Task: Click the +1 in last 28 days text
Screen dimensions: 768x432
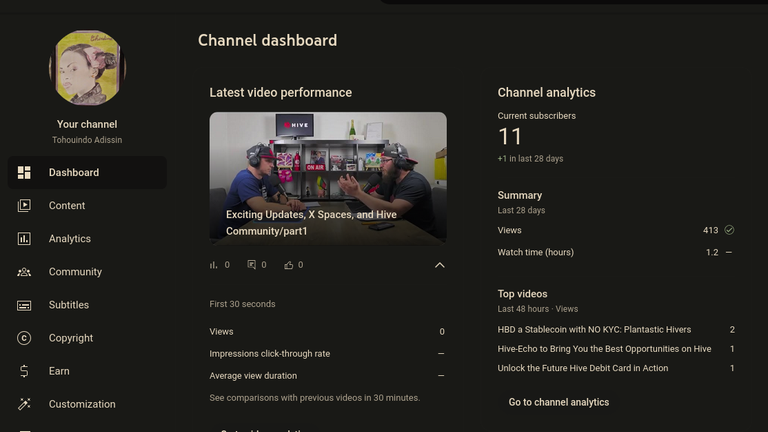Action: (x=530, y=159)
